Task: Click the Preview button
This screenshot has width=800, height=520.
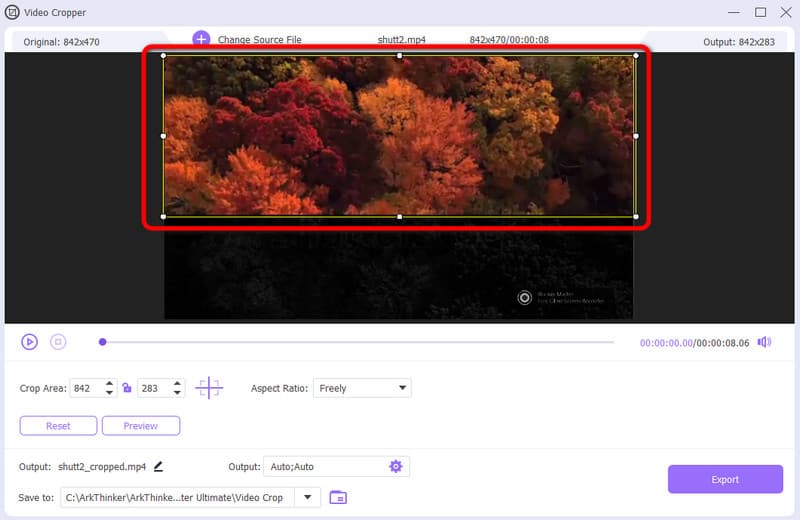Action: (141, 426)
